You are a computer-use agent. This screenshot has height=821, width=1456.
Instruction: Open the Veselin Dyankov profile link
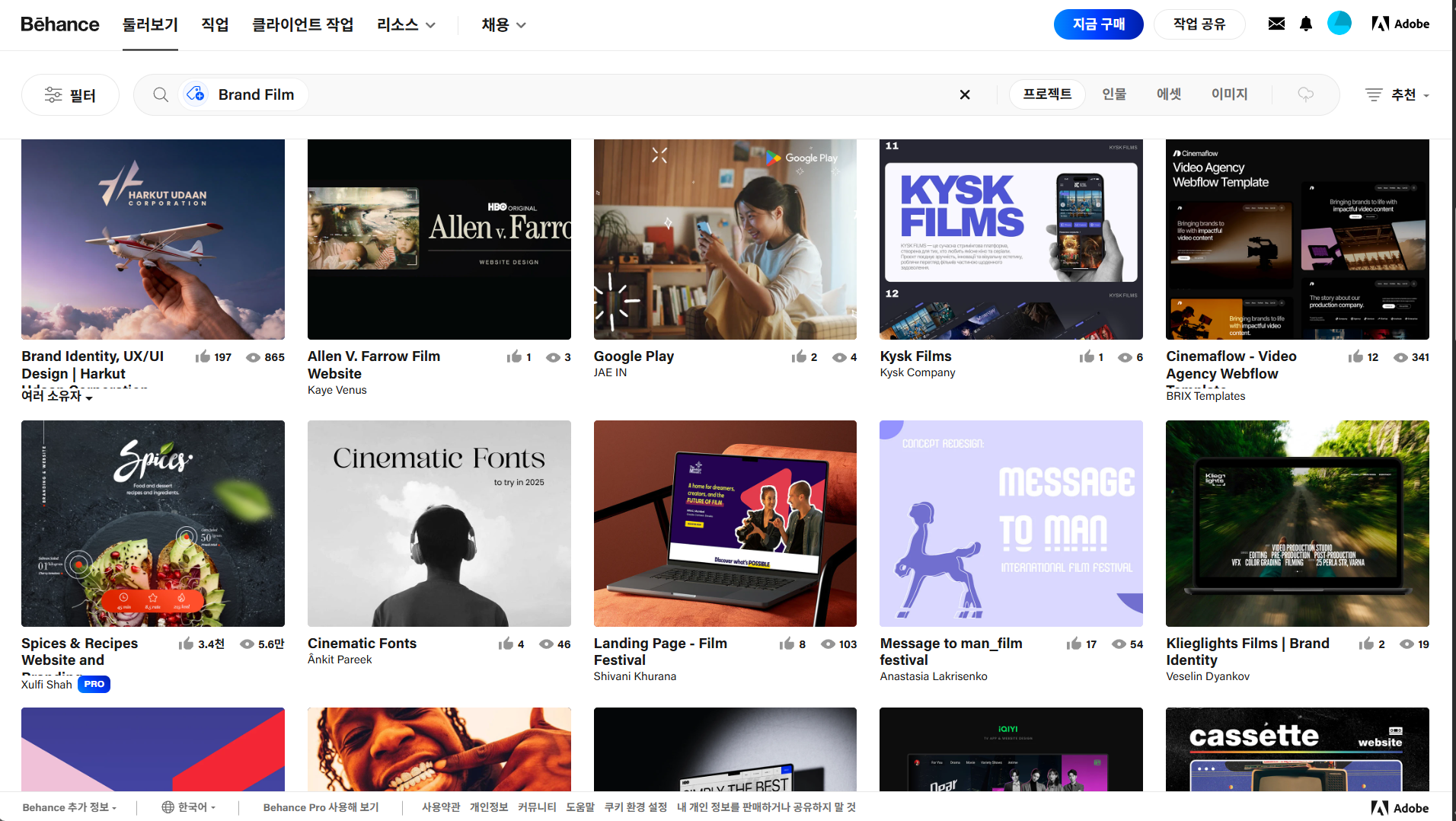point(1208,676)
